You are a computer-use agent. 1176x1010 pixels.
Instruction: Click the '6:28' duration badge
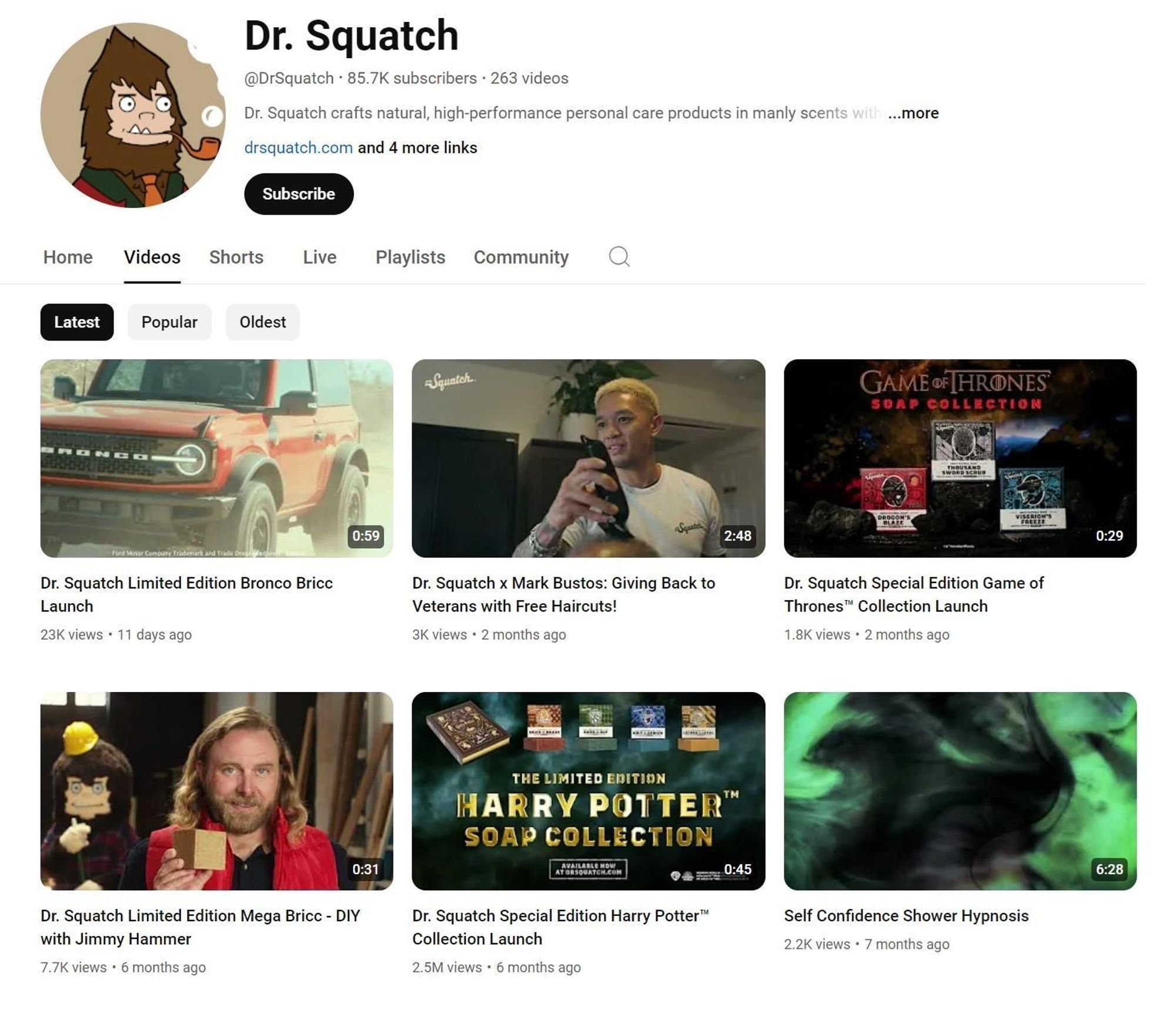pos(1109,869)
